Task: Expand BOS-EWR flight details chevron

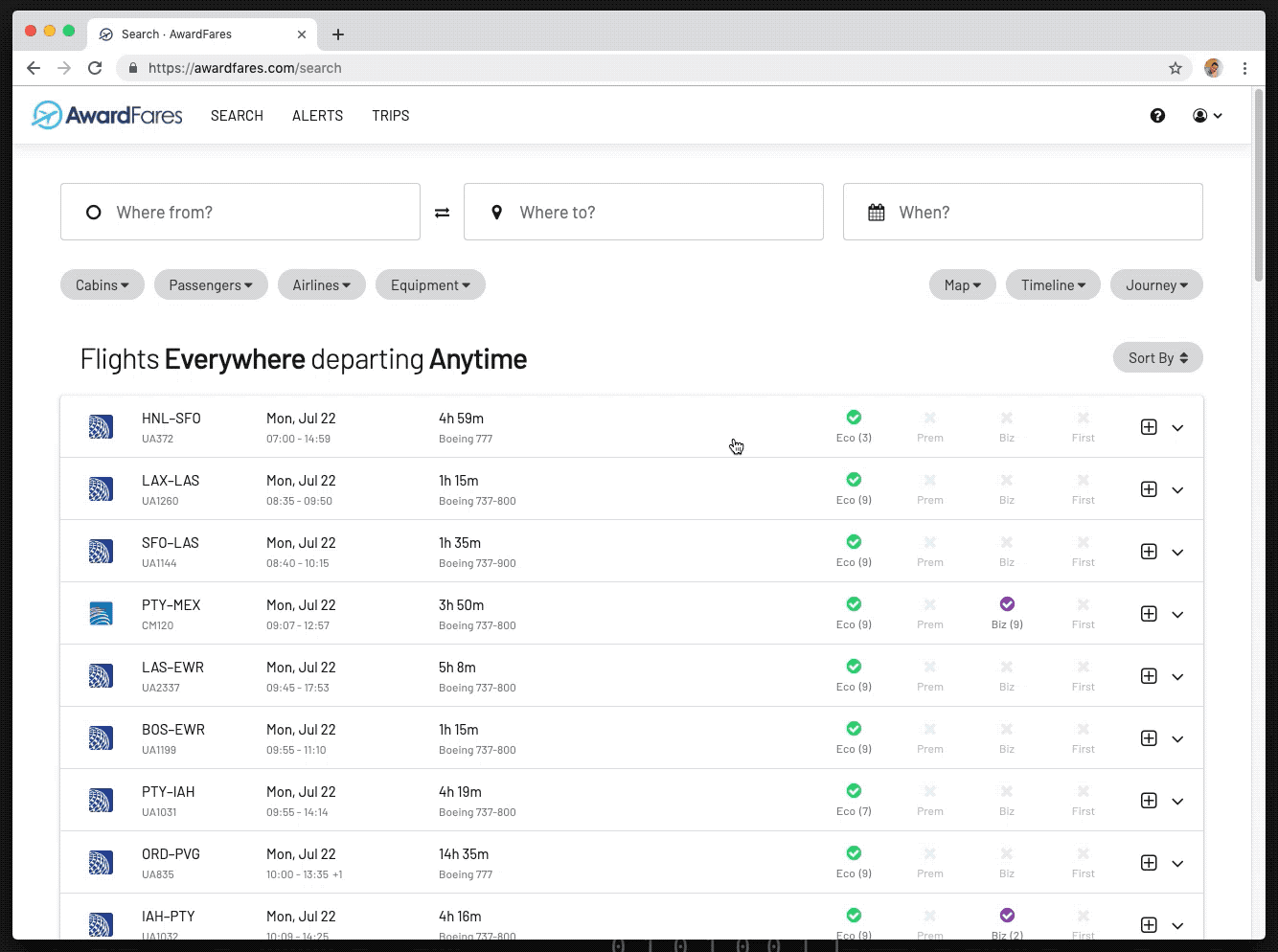Action: [1177, 739]
